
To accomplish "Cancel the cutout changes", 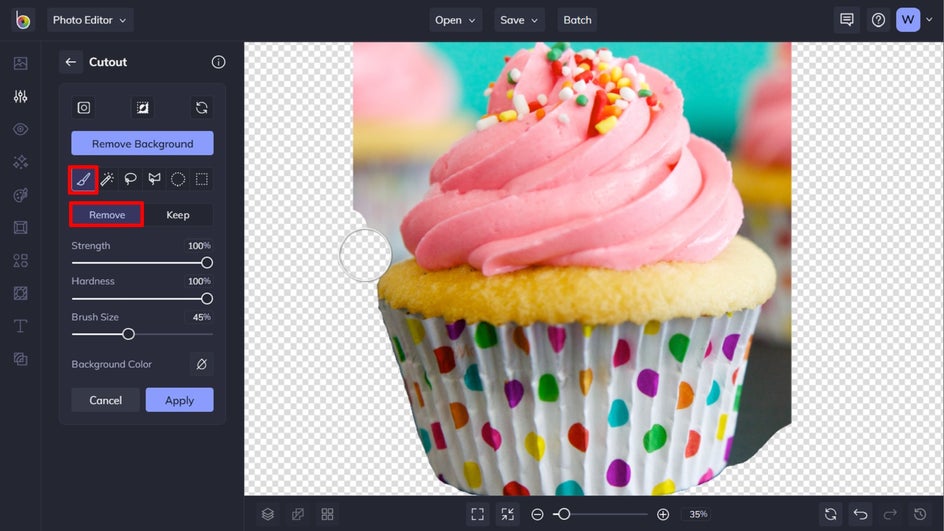I will click(x=105, y=400).
